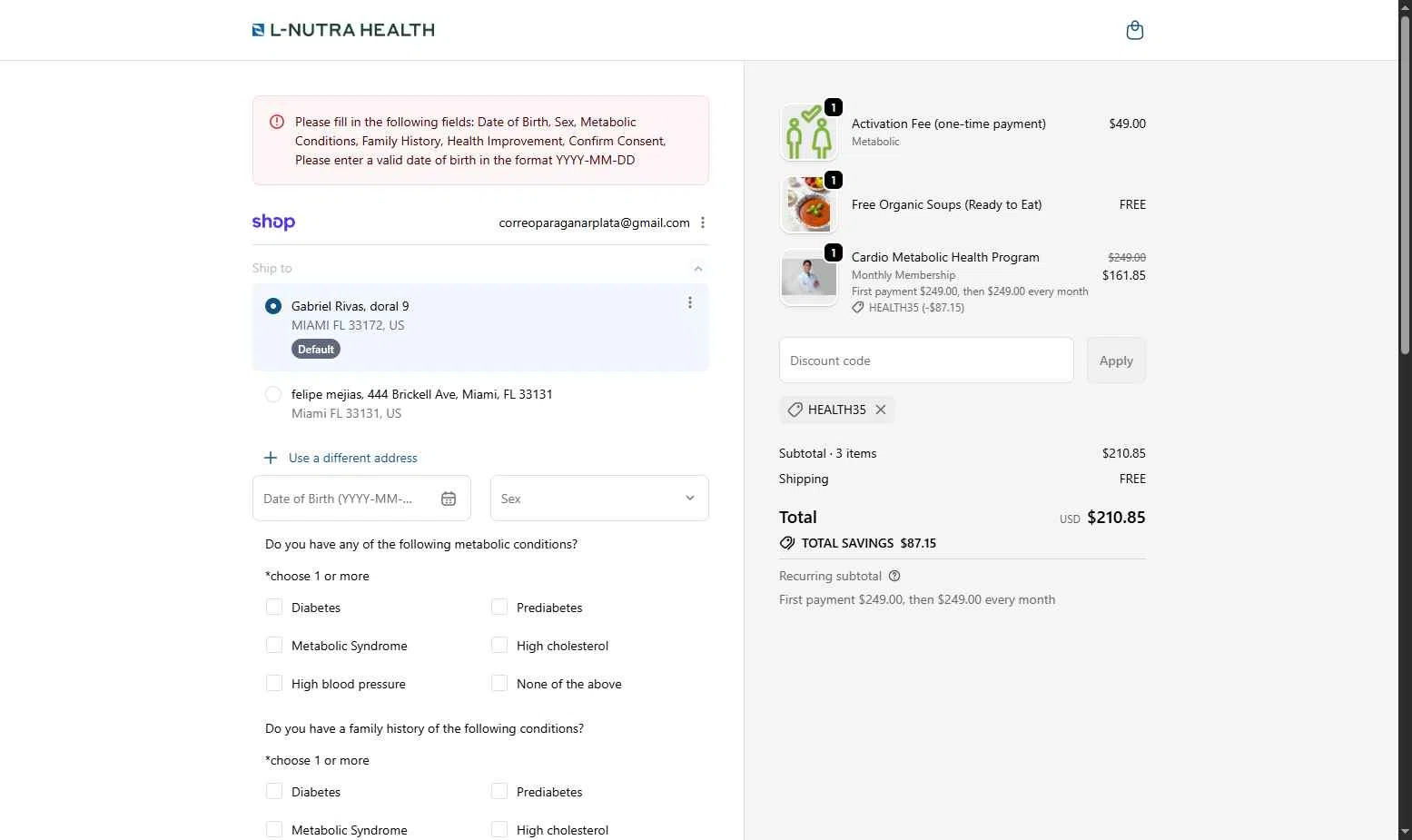Image resolution: width=1412 pixels, height=840 pixels.
Task: Click the Default address badge
Action: (316, 349)
